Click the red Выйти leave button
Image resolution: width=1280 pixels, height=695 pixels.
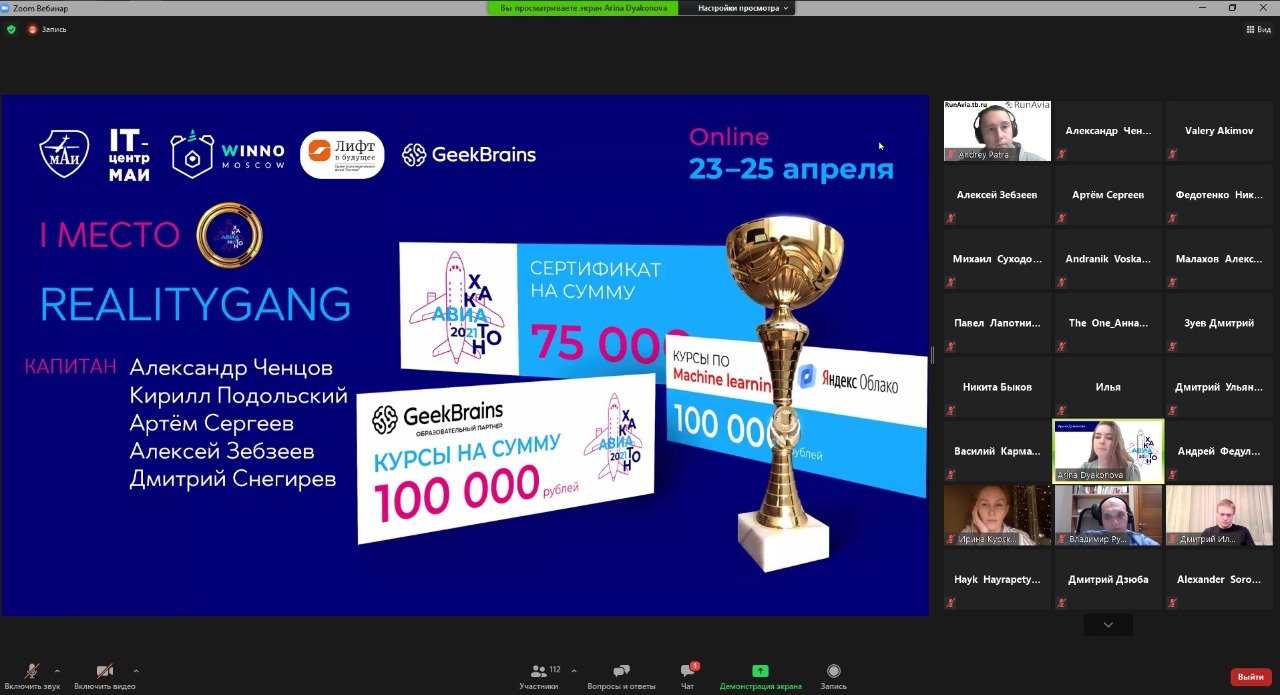1251,677
